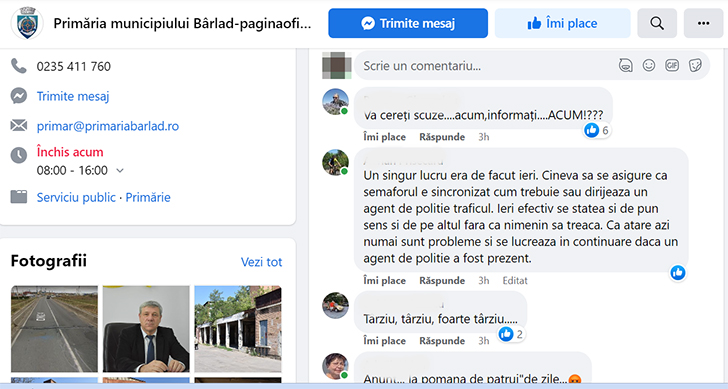Reply to the semaforul comment
Viewport: 728px width, 389px height.
click(442, 280)
